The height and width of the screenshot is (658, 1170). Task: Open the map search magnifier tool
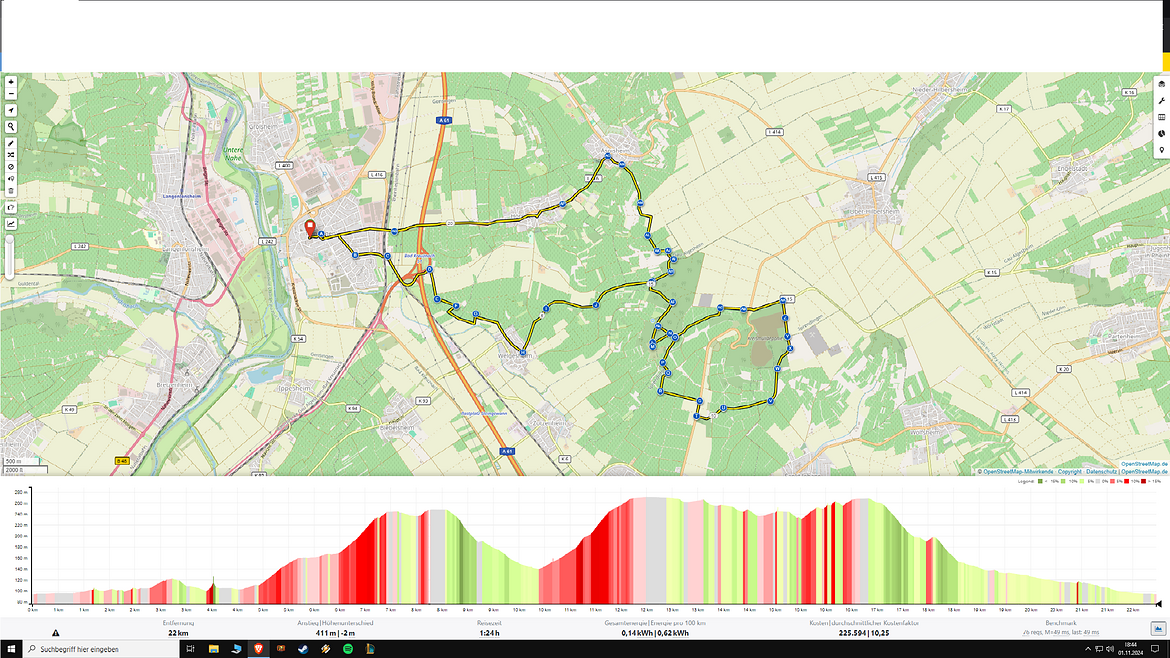point(10,126)
